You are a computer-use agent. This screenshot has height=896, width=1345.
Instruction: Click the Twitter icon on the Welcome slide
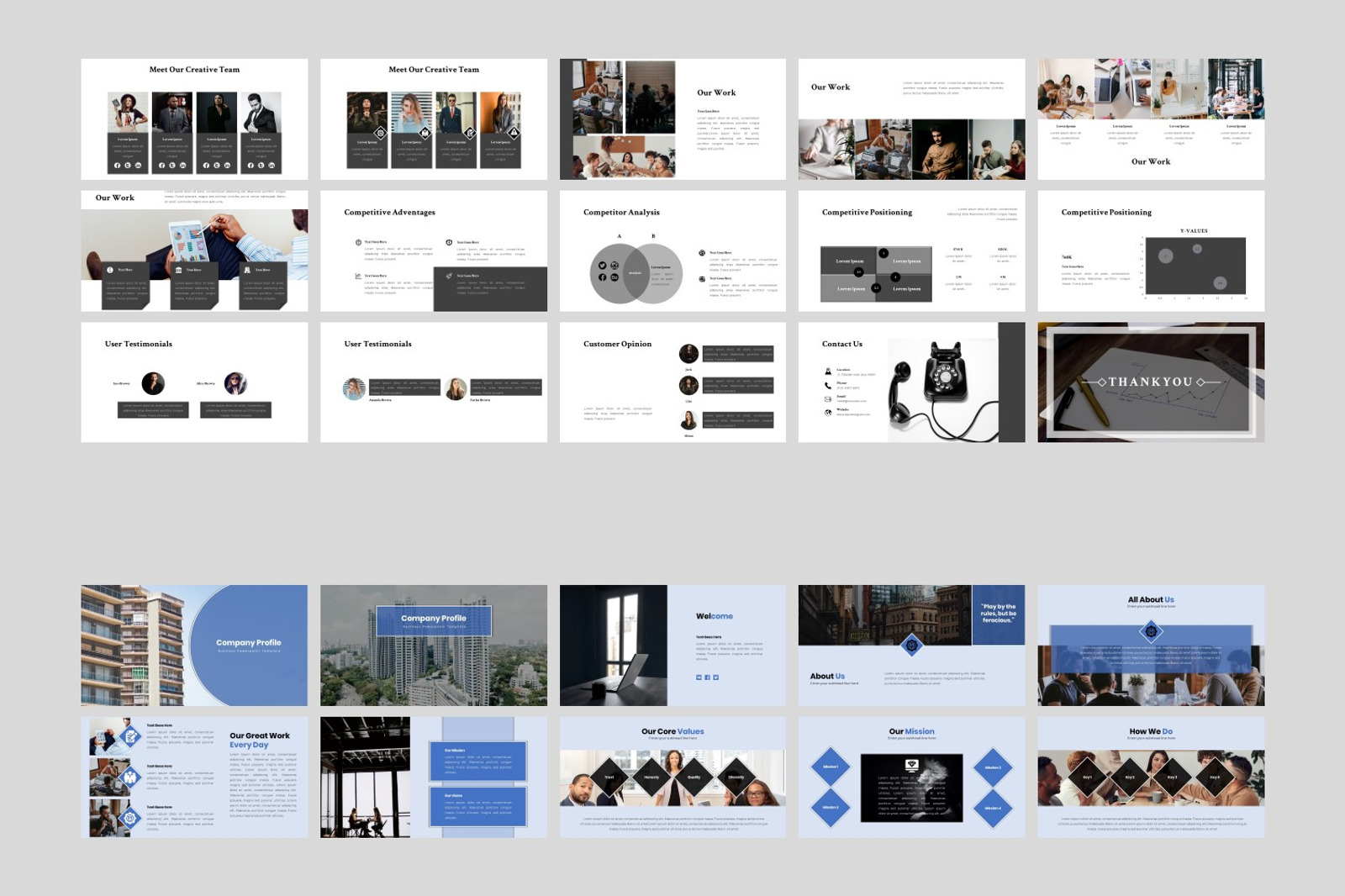pyautogui.click(x=716, y=677)
